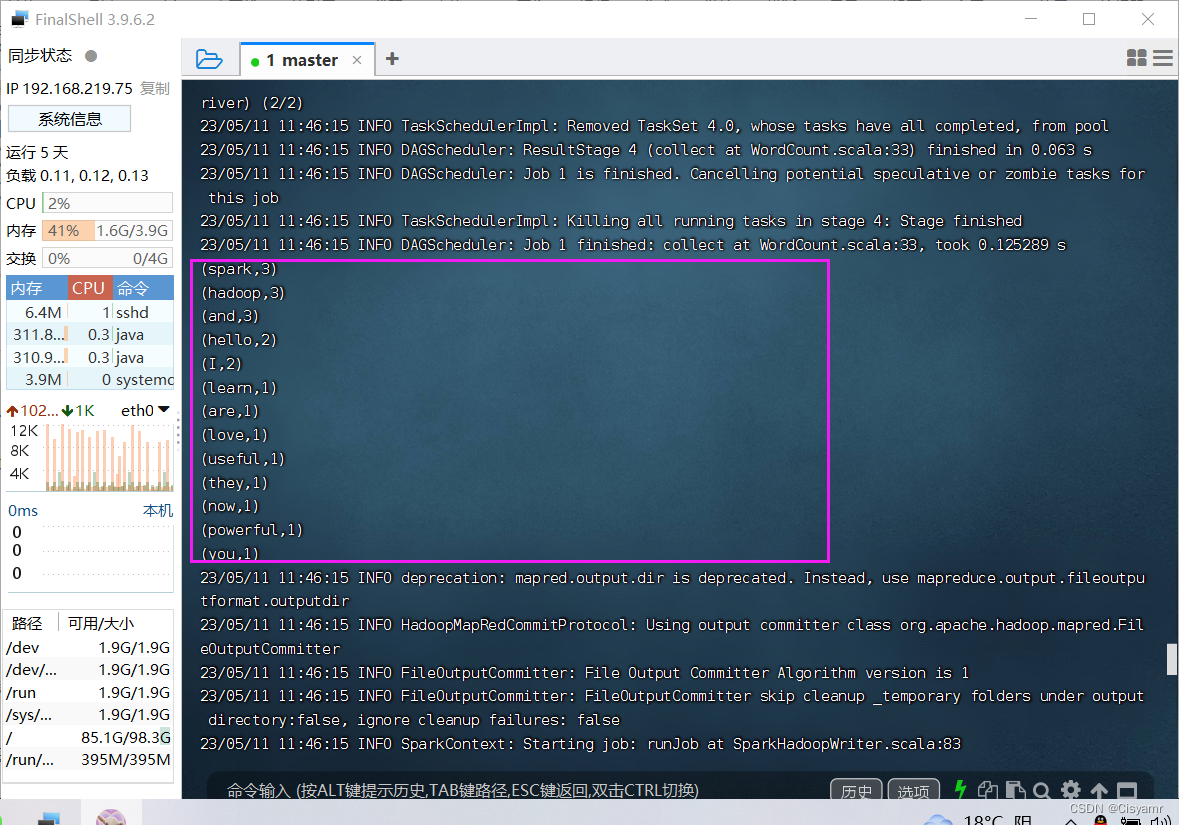1179x825 pixels.
Task: Click the green lightning quick command icon
Action: pos(960,790)
